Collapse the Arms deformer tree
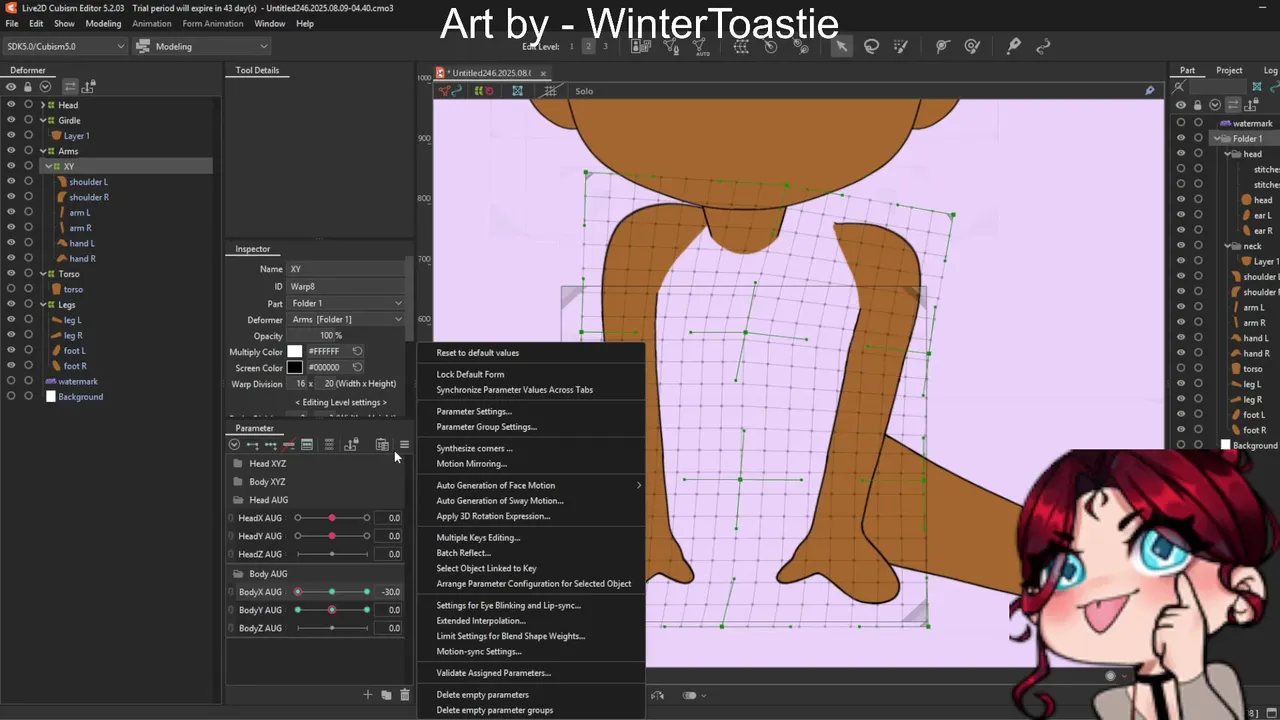The width and height of the screenshot is (1280, 720). click(x=42, y=151)
